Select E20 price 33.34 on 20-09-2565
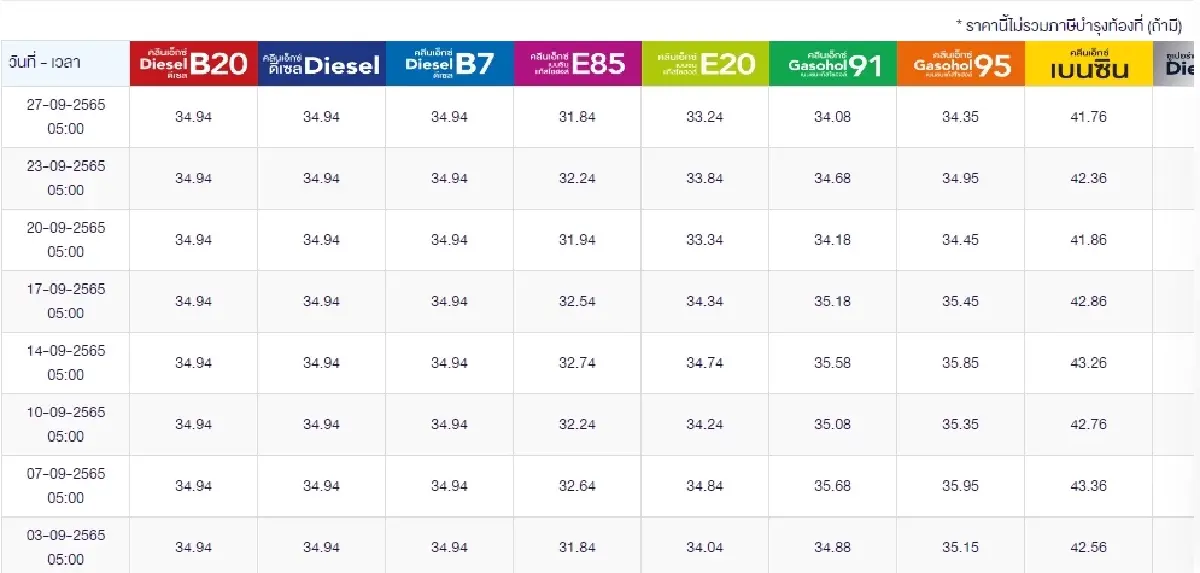Screen dimensions: 1200x573 click(x=705, y=240)
